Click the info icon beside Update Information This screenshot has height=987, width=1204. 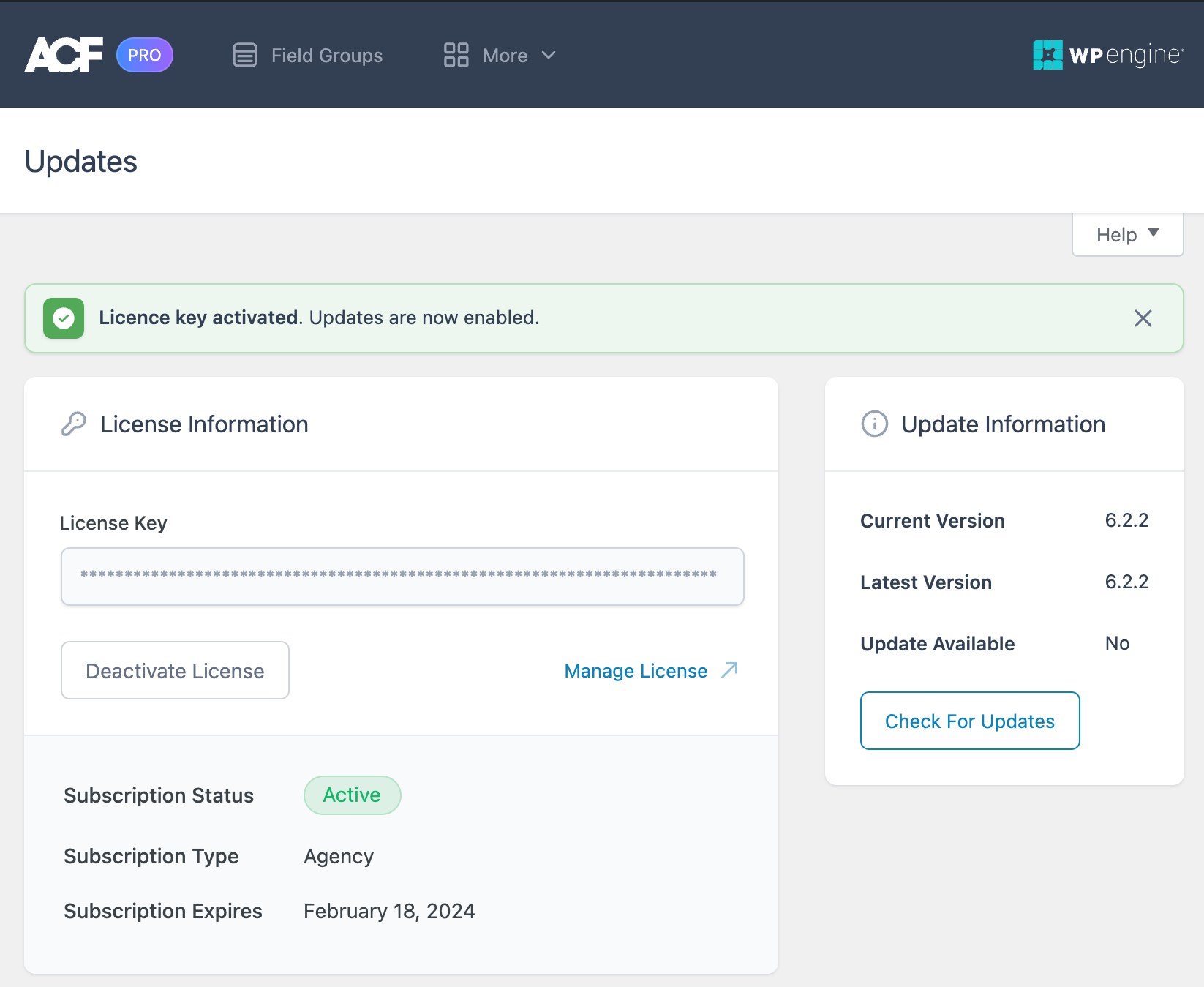pos(874,424)
